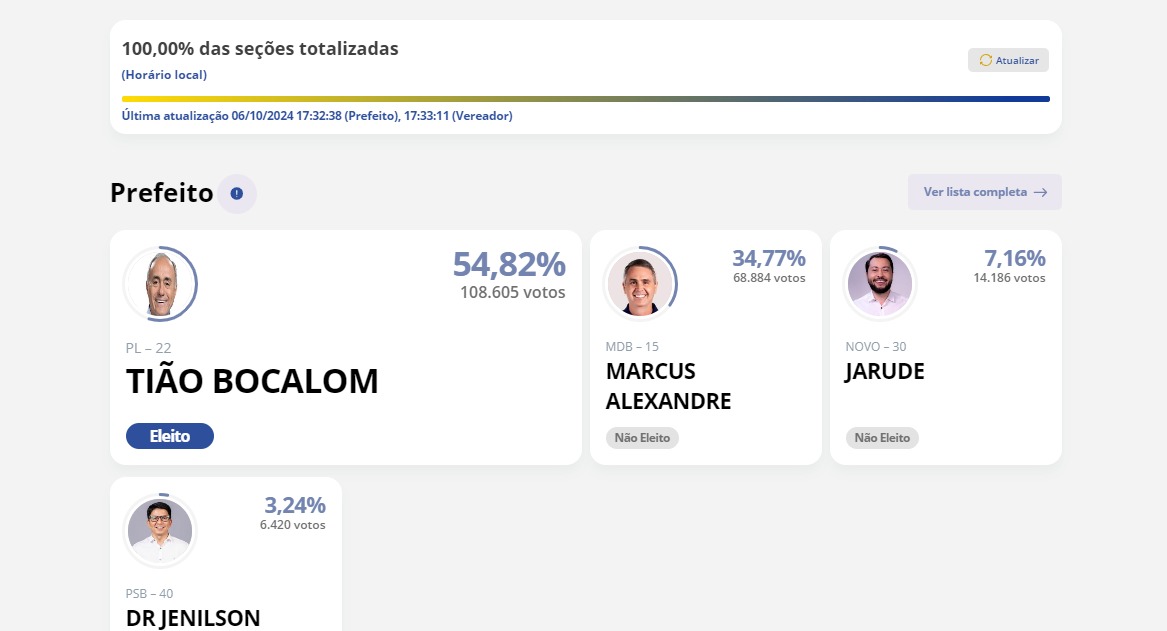Click the Horário local label
Viewport: 1167px width, 631px height.
pos(164,74)
